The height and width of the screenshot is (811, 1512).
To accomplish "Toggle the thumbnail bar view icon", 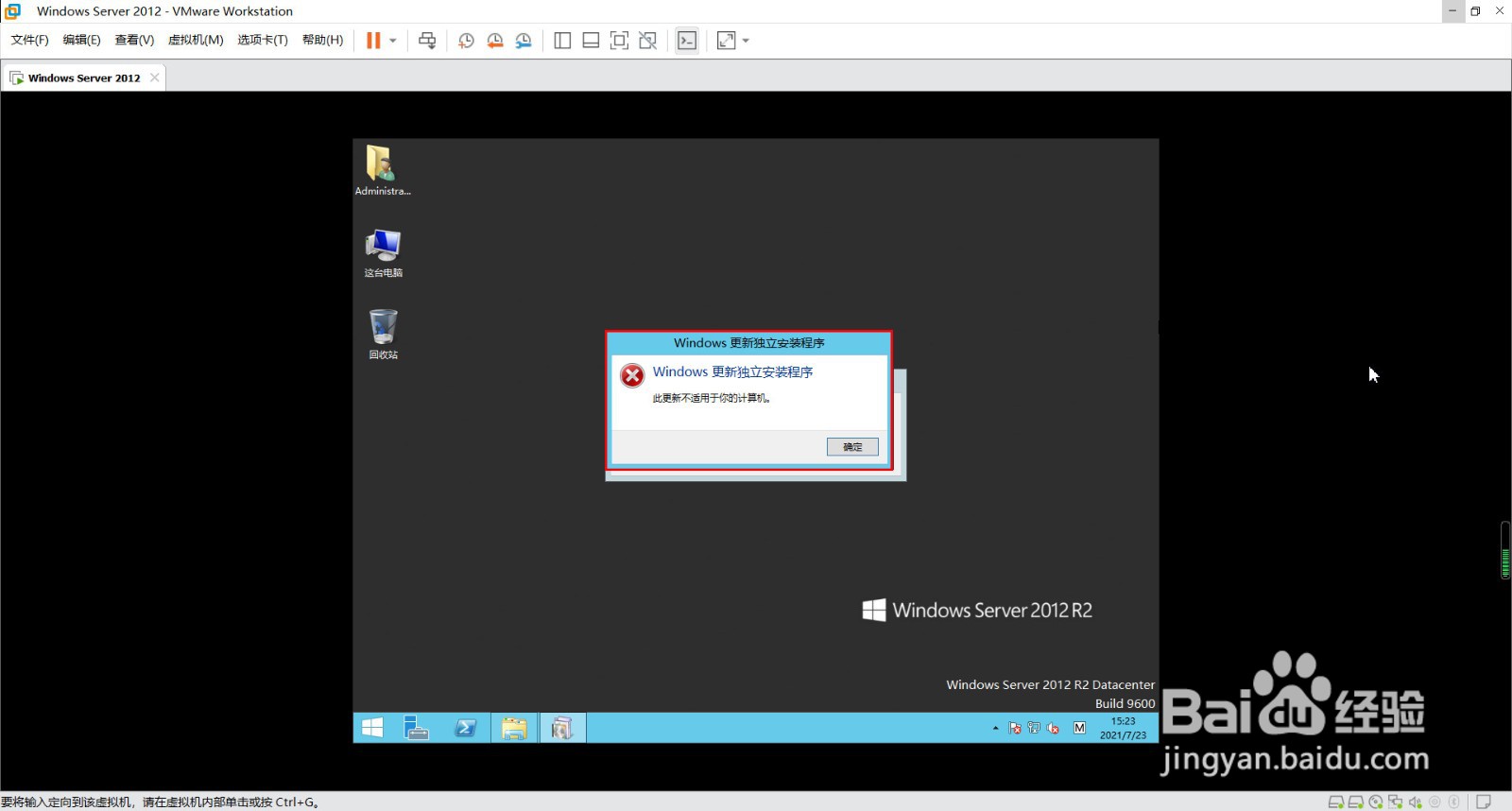I will [591, 41].
